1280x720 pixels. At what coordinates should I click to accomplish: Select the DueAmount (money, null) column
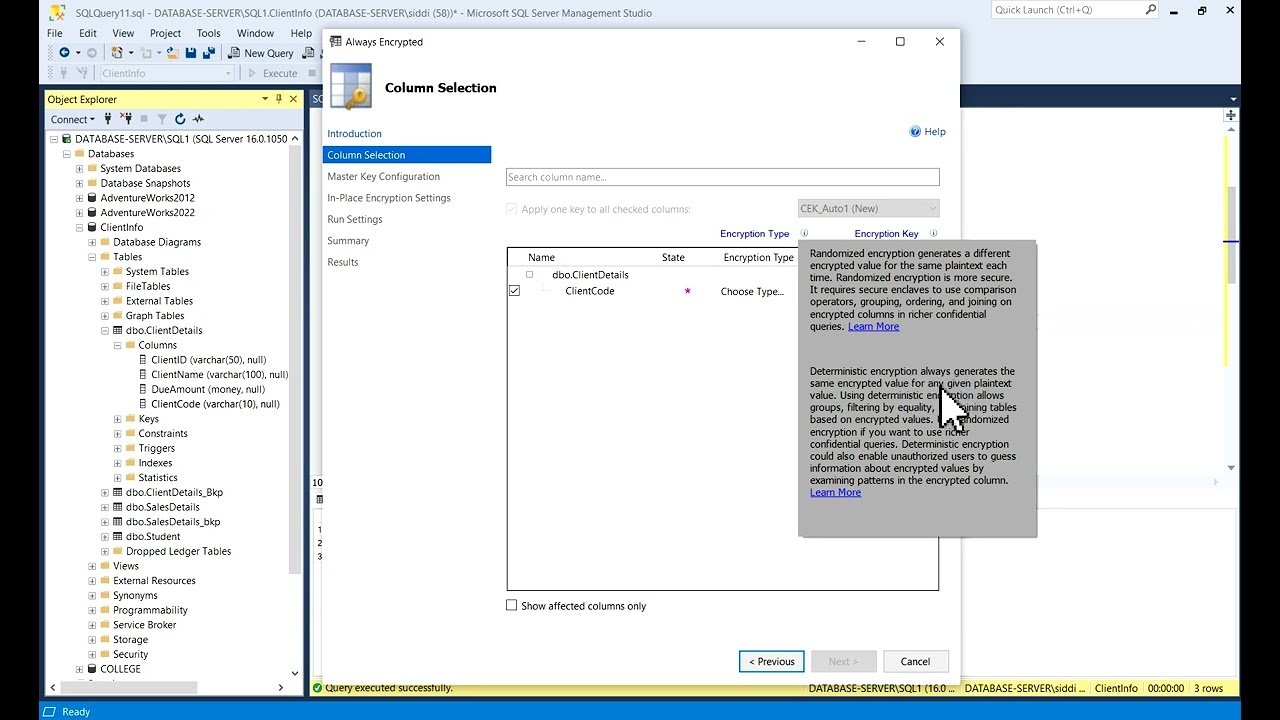click(x=208, y=389)
